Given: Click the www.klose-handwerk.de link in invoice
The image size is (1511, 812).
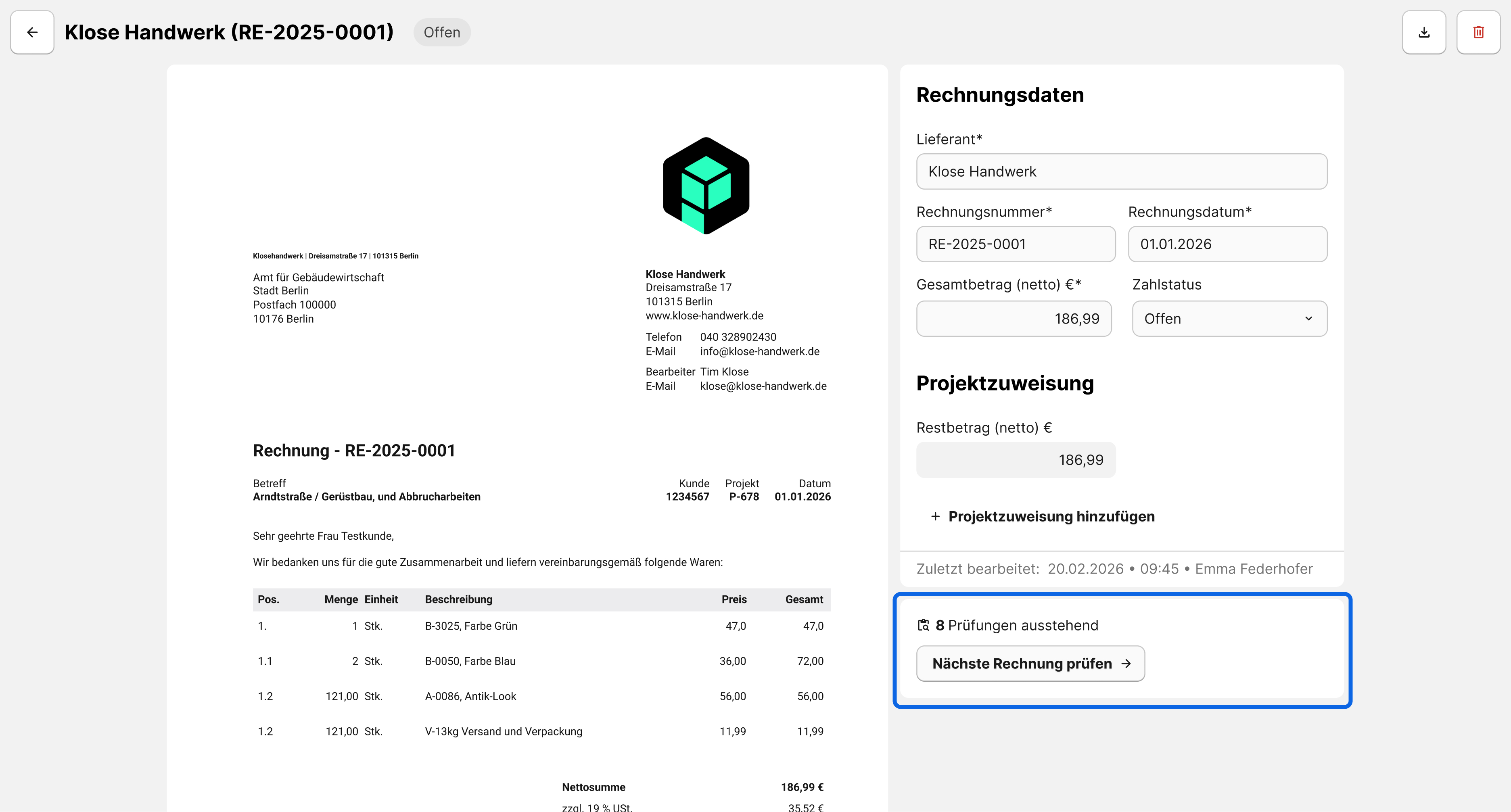Looking at the screenshot, I should (x=704, y=315).
